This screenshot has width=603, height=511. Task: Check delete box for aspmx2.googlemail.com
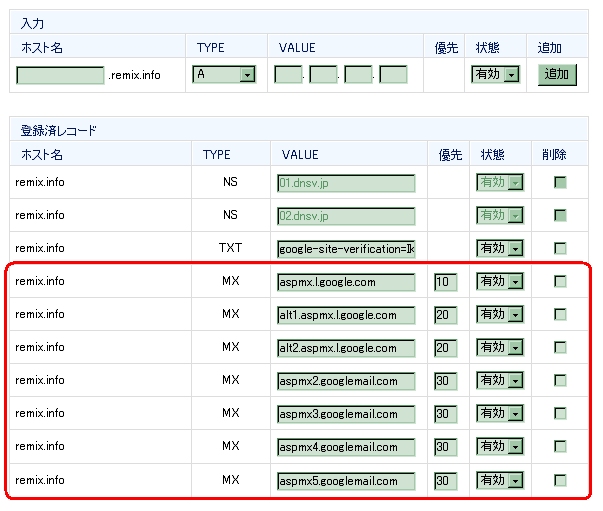coord(560,381)
